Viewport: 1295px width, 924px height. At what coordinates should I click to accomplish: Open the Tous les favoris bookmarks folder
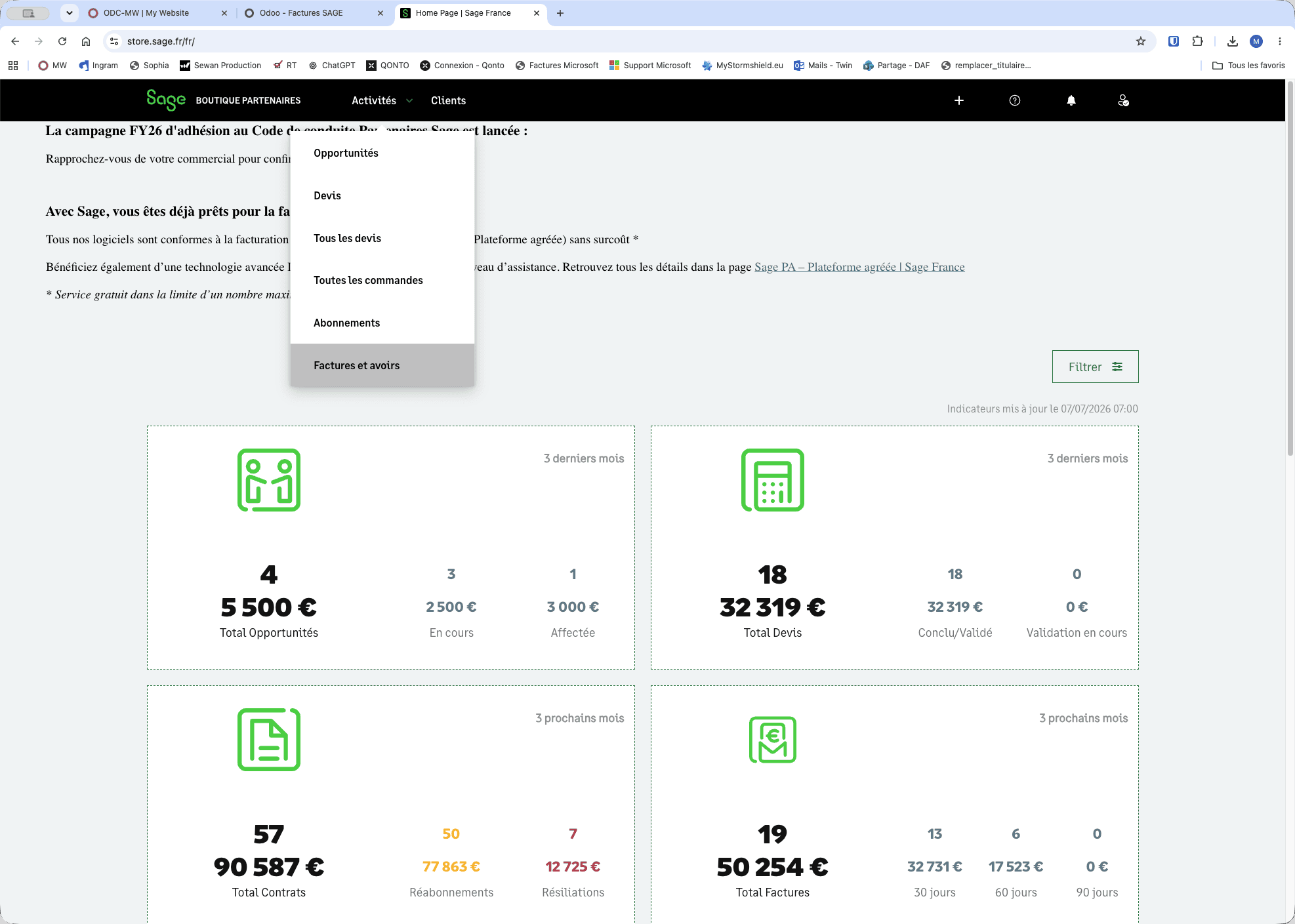1248,66
